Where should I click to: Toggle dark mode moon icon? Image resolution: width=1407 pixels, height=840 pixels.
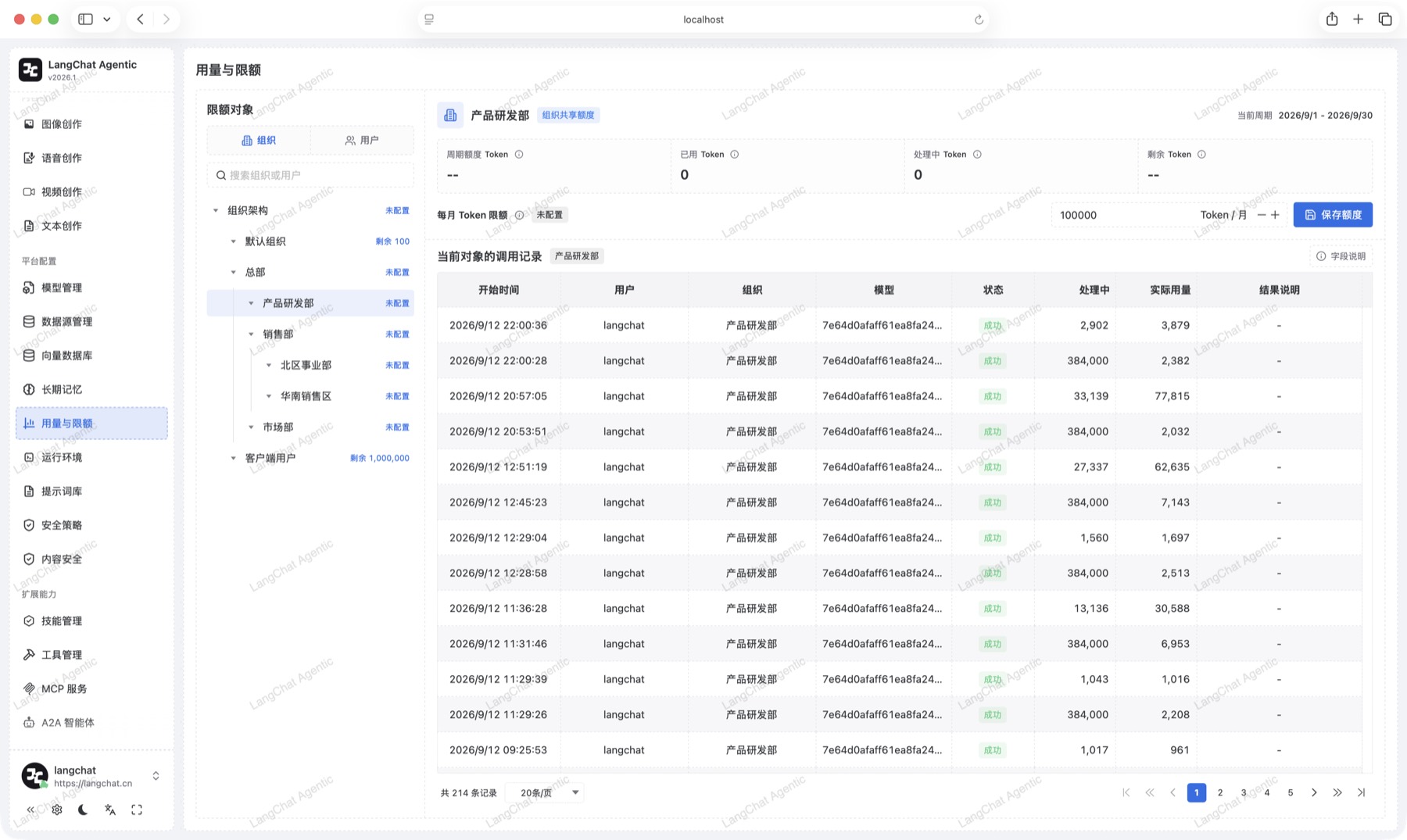coord(84,810)
